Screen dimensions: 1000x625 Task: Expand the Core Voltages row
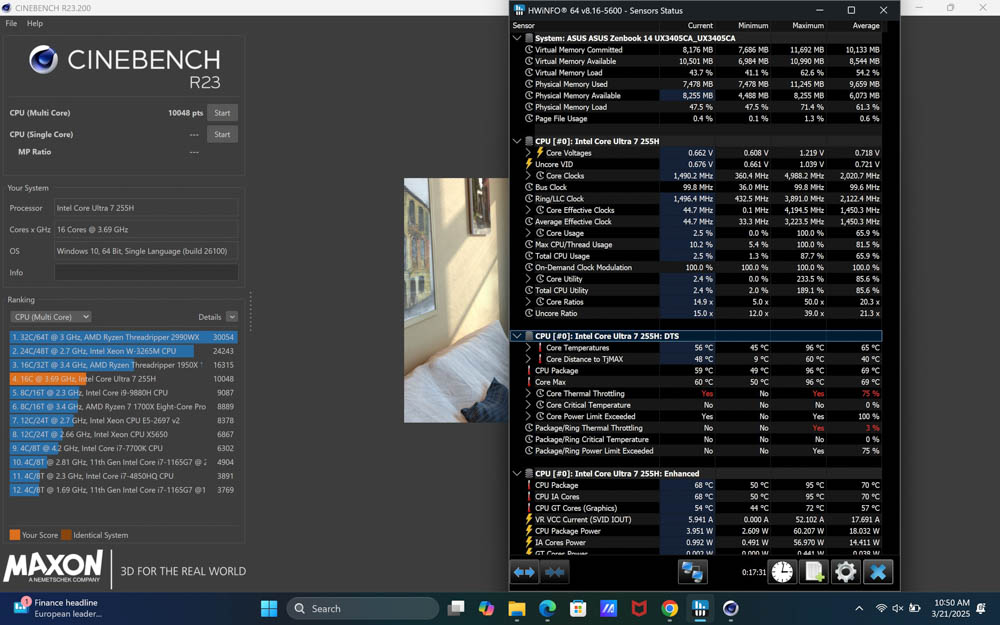tap(528, 153)
